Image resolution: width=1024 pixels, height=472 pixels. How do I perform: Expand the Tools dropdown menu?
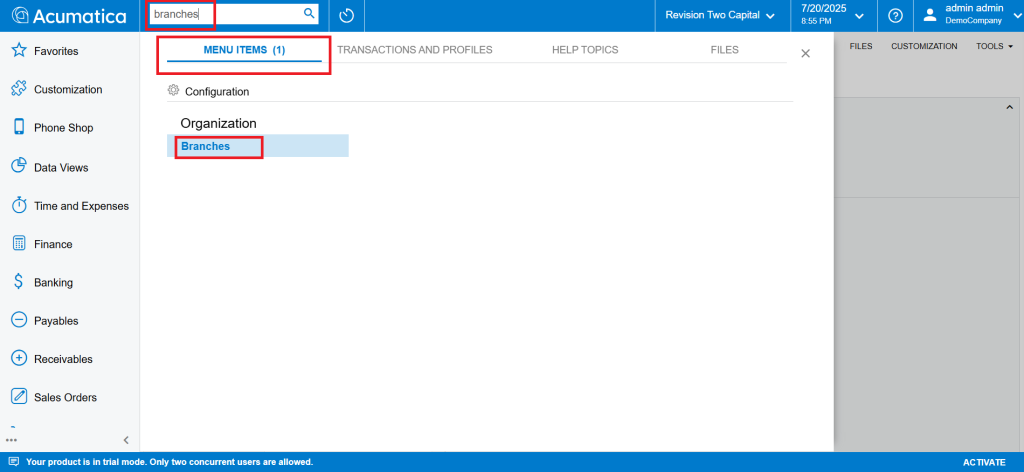(994, 46)
